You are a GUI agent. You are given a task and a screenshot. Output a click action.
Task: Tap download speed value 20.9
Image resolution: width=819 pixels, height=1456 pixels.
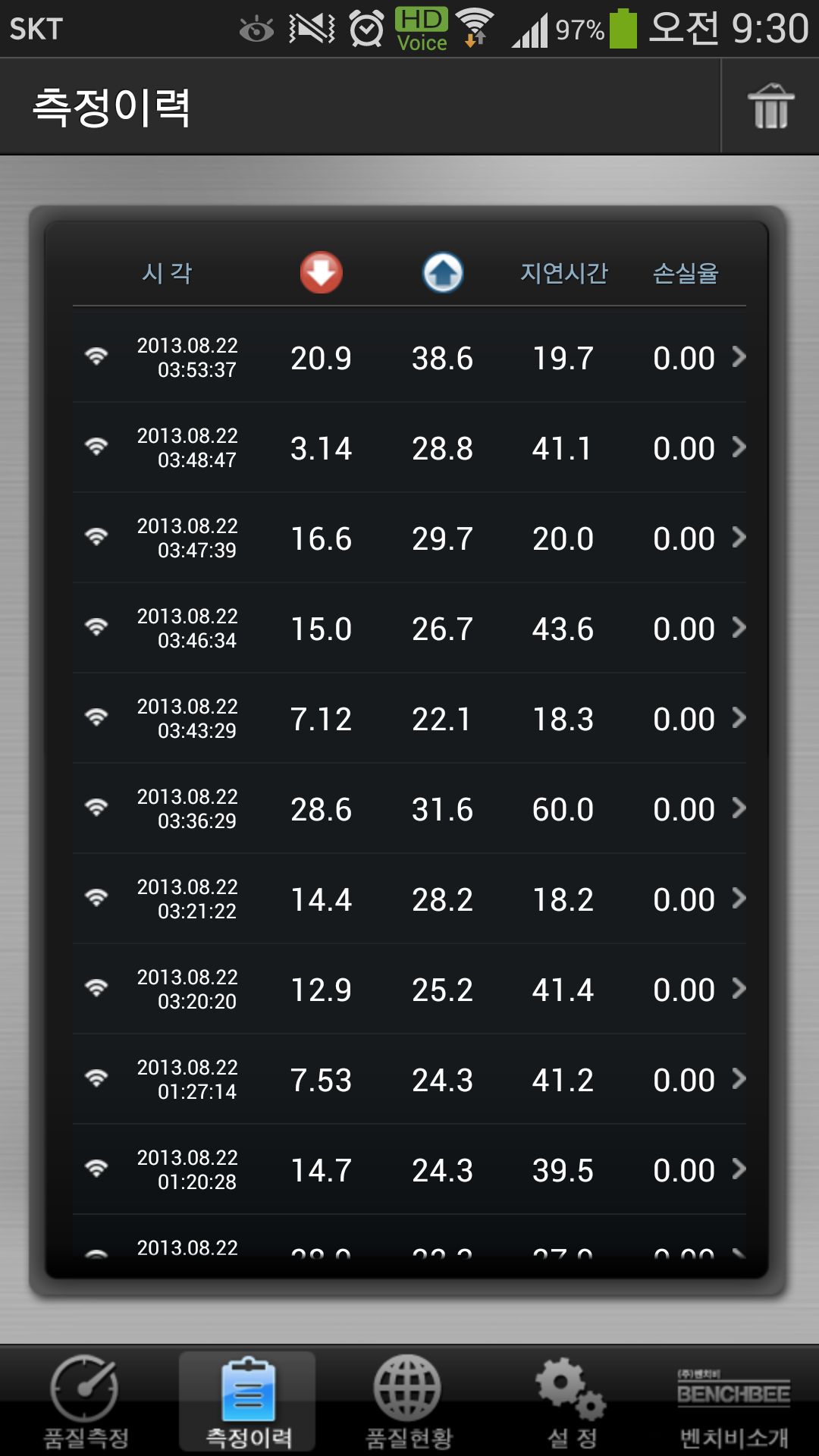tap(321, 358)
